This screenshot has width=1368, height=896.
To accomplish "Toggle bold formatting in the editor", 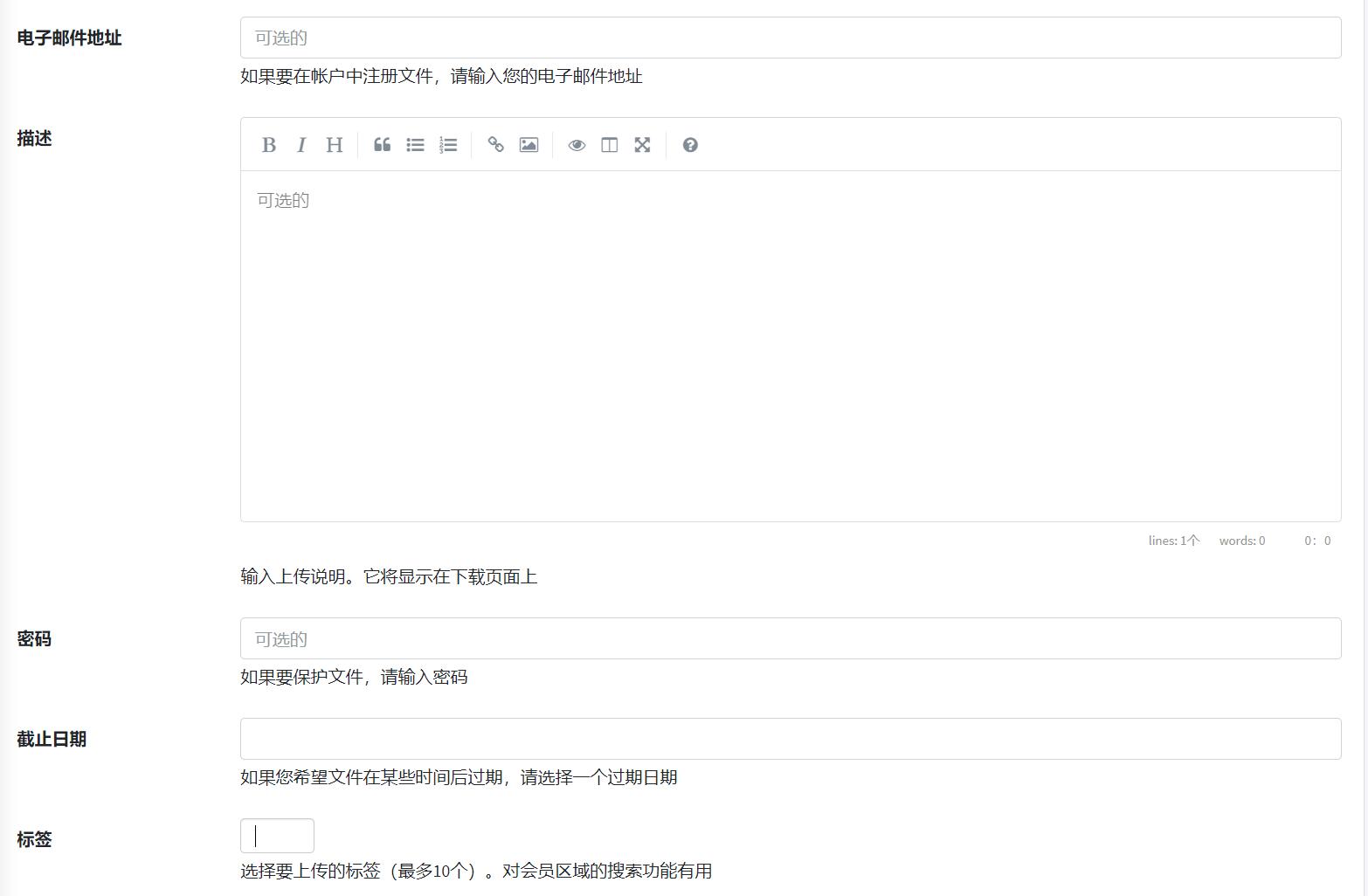I will tap(269, 145).
